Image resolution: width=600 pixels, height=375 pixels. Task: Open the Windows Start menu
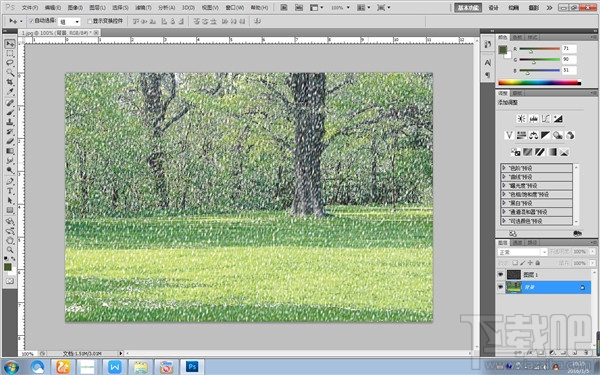pyautogui.click(x=11, y=367)
